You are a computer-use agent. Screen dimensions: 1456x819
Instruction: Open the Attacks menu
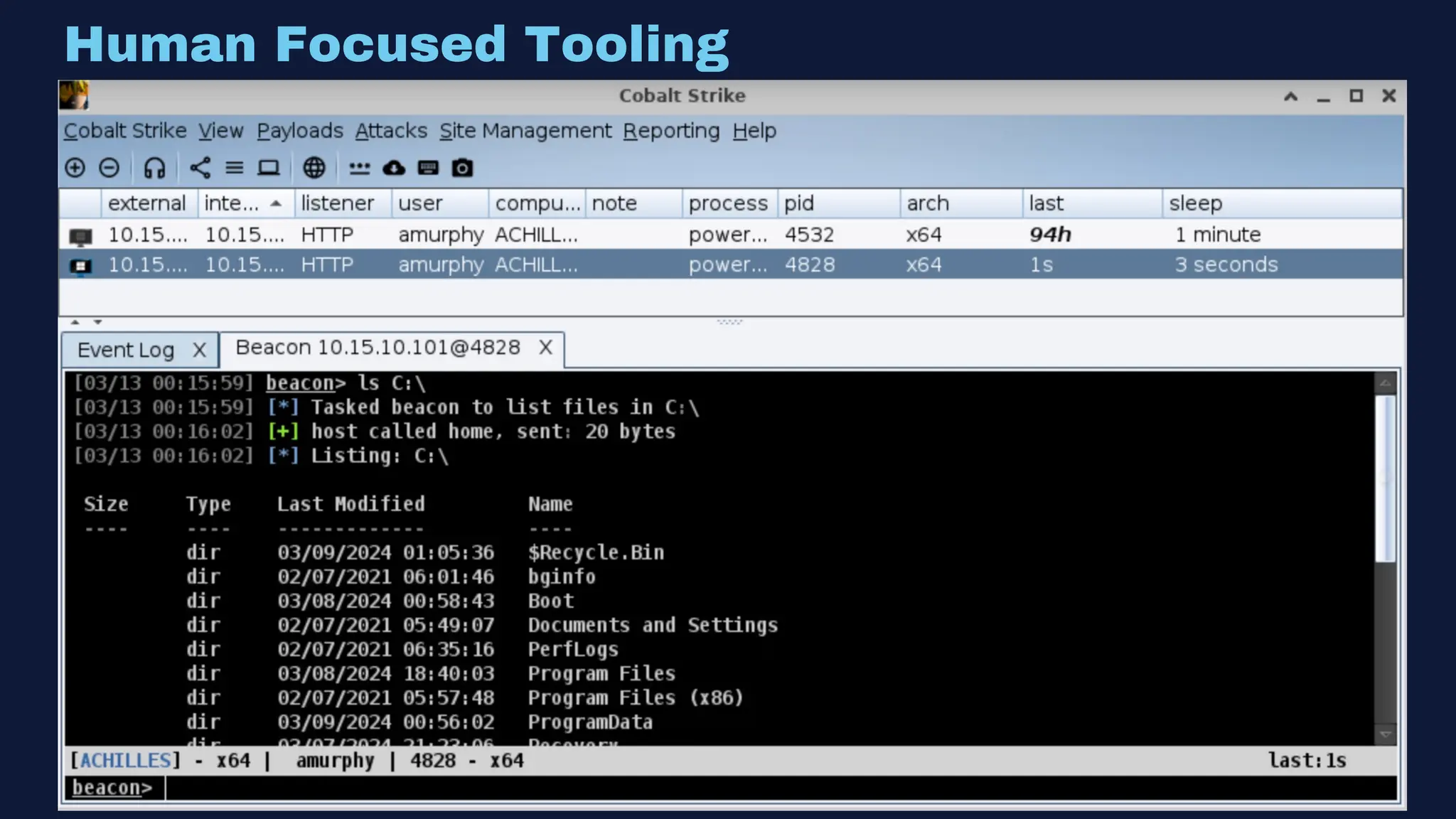tap(391, 131)
